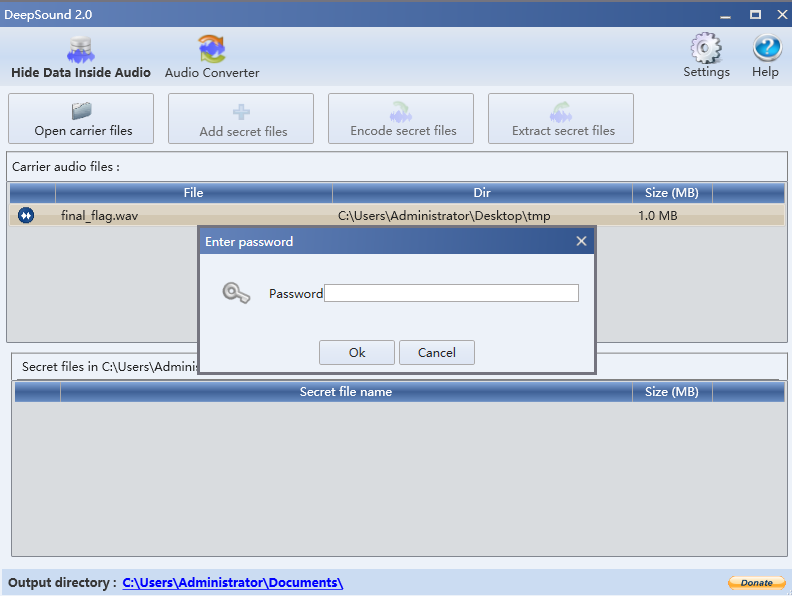Close the DeepSound 2.0 window
Viewport: 792px width, 596px height.
click(782, 15)
